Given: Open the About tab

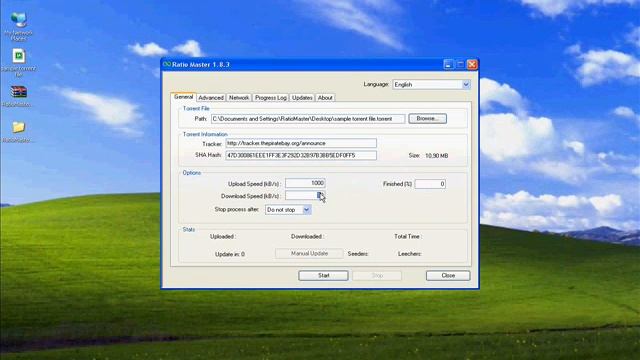Looking at the screenshot, I should [325, 98].
